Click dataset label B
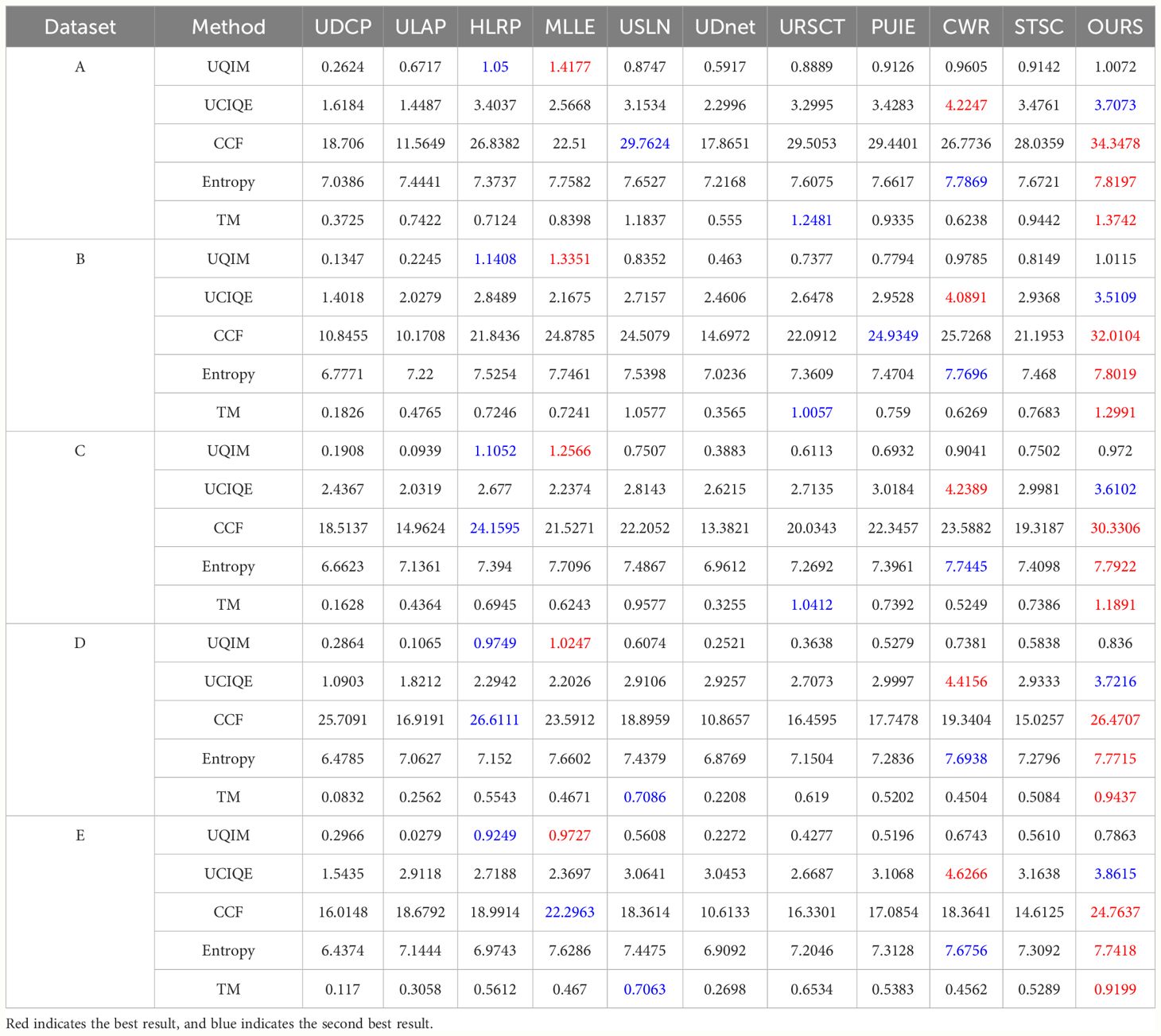The height and width of the screenshot is (1036, 1161). tap(80, 259)
